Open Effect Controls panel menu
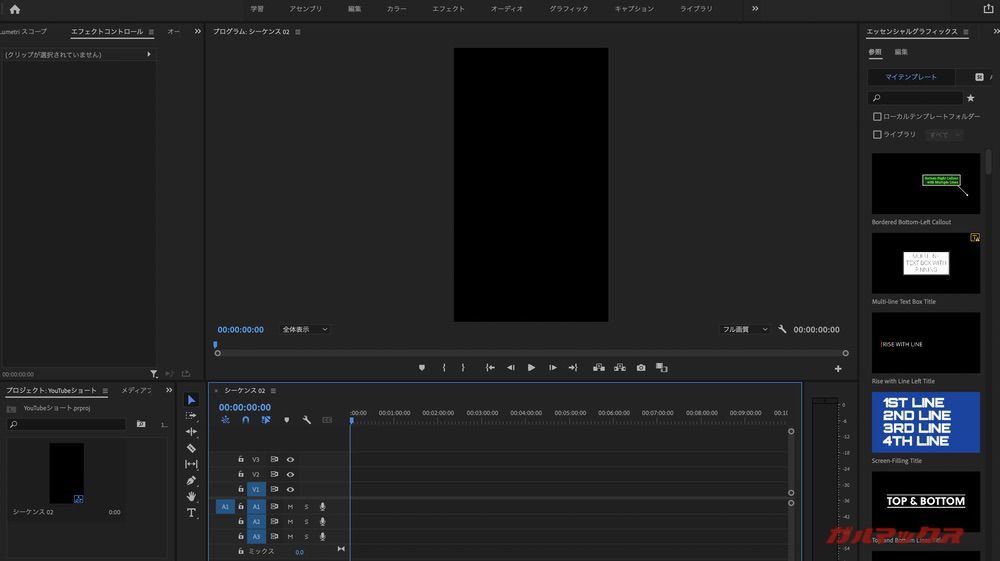Screen dimensions: 1000x561 151,32
